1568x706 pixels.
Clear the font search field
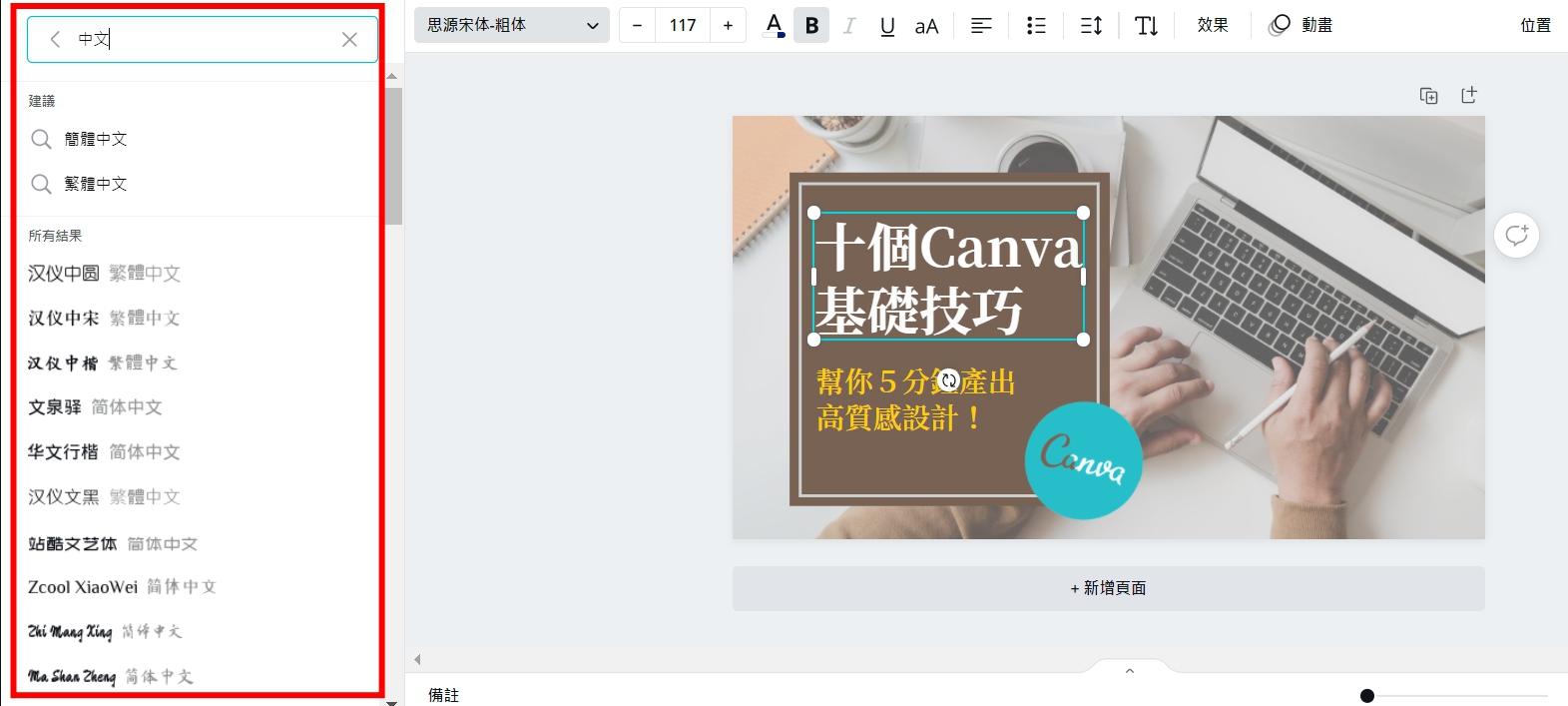(349, 39)
